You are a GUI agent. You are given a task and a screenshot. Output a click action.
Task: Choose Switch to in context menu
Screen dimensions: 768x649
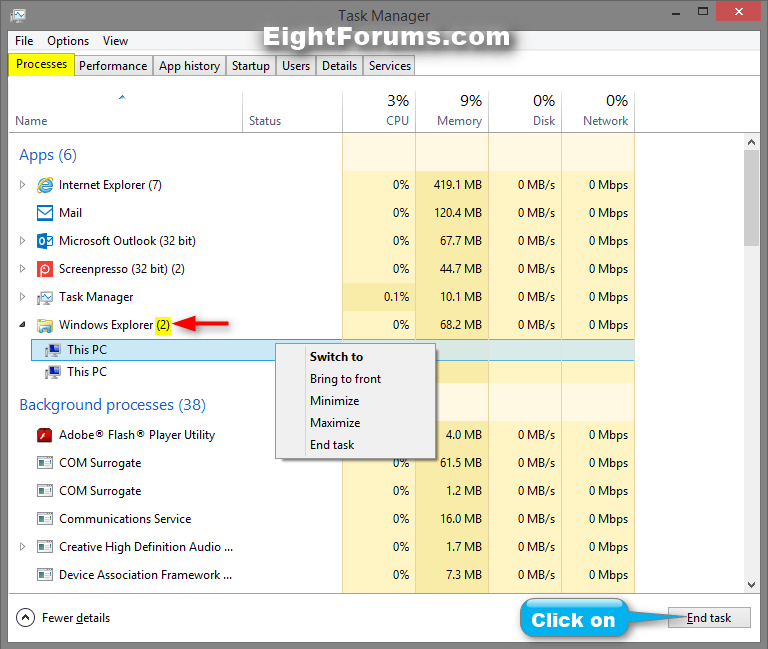click(x=356, y=357)
